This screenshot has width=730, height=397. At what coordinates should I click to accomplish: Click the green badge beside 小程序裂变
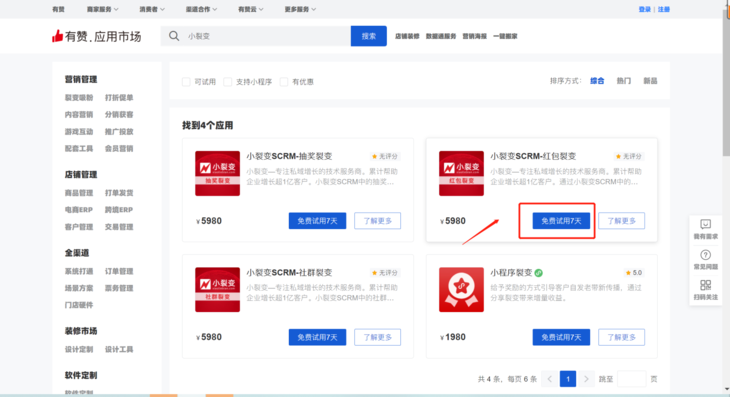(539, 273)
